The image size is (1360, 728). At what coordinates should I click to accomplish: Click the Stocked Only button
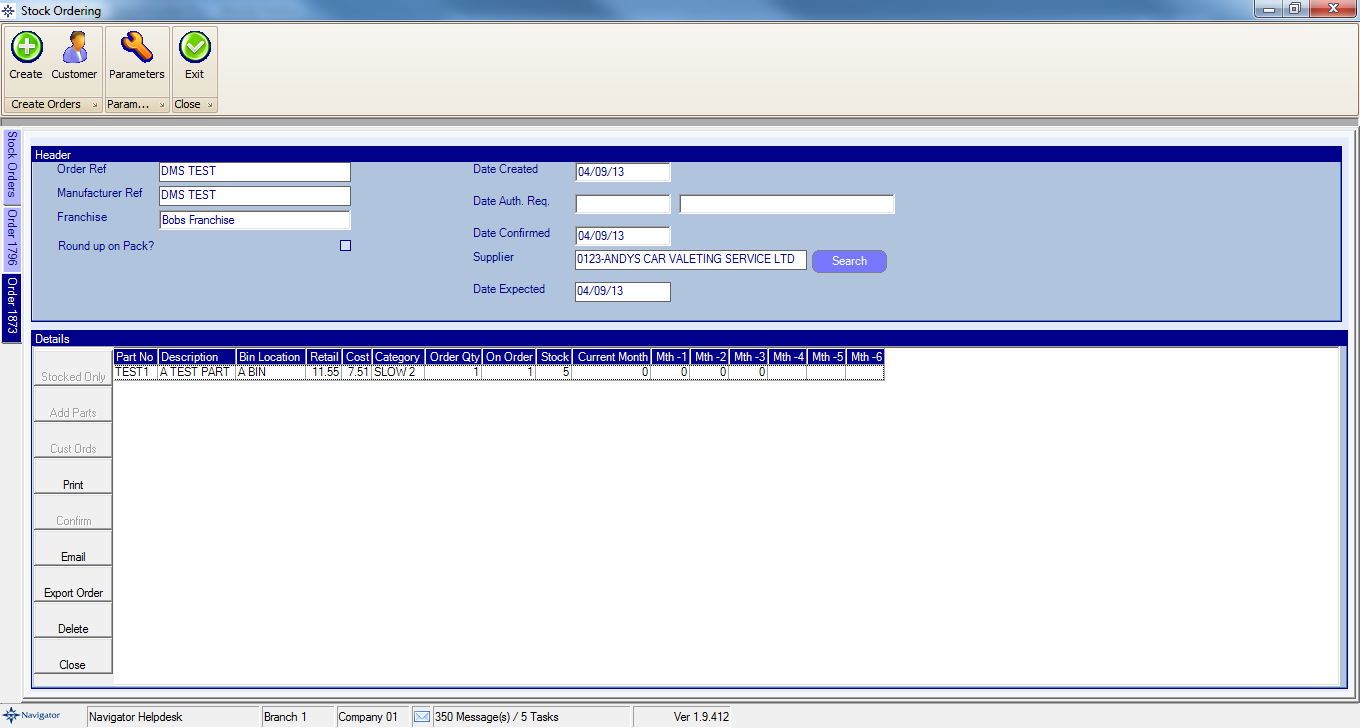(73, 368)
